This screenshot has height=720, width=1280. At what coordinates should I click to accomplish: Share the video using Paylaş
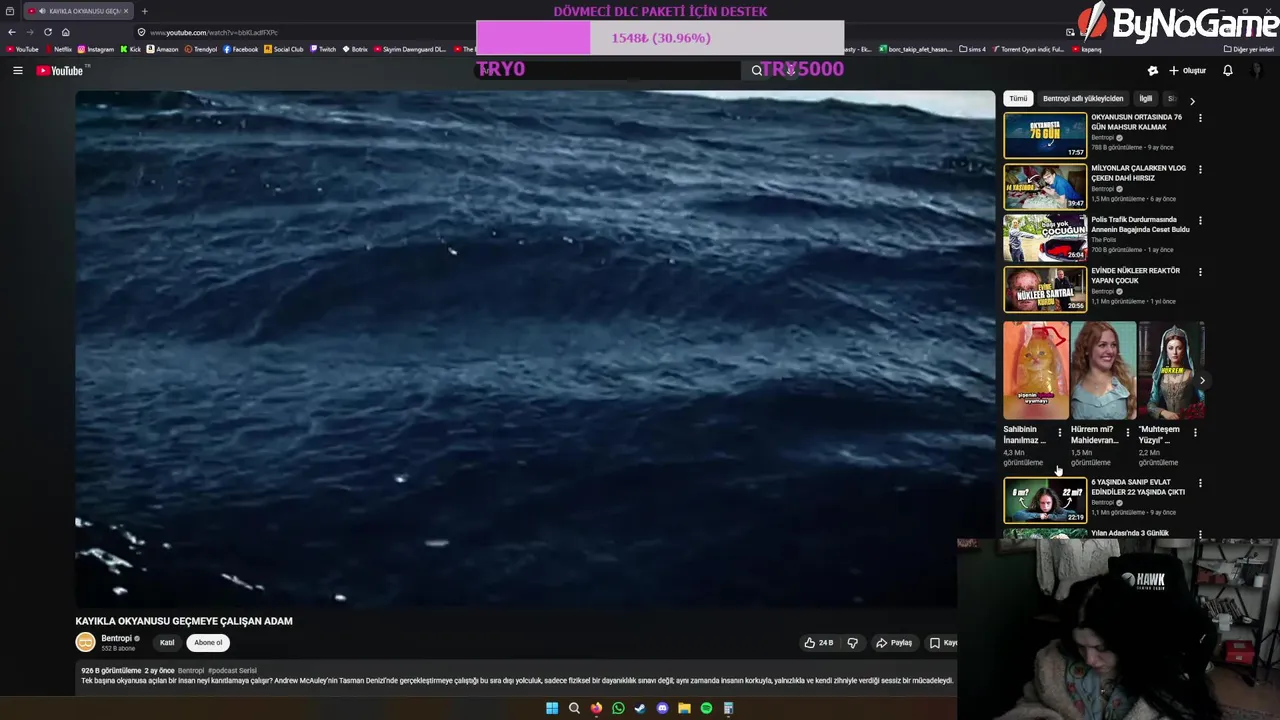coord(894,643)
